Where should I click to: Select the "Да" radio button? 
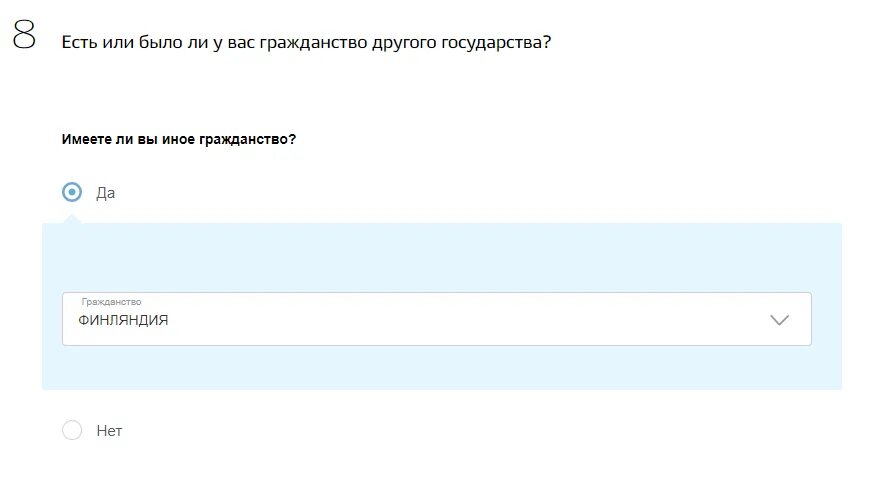(x=72, y=192)
